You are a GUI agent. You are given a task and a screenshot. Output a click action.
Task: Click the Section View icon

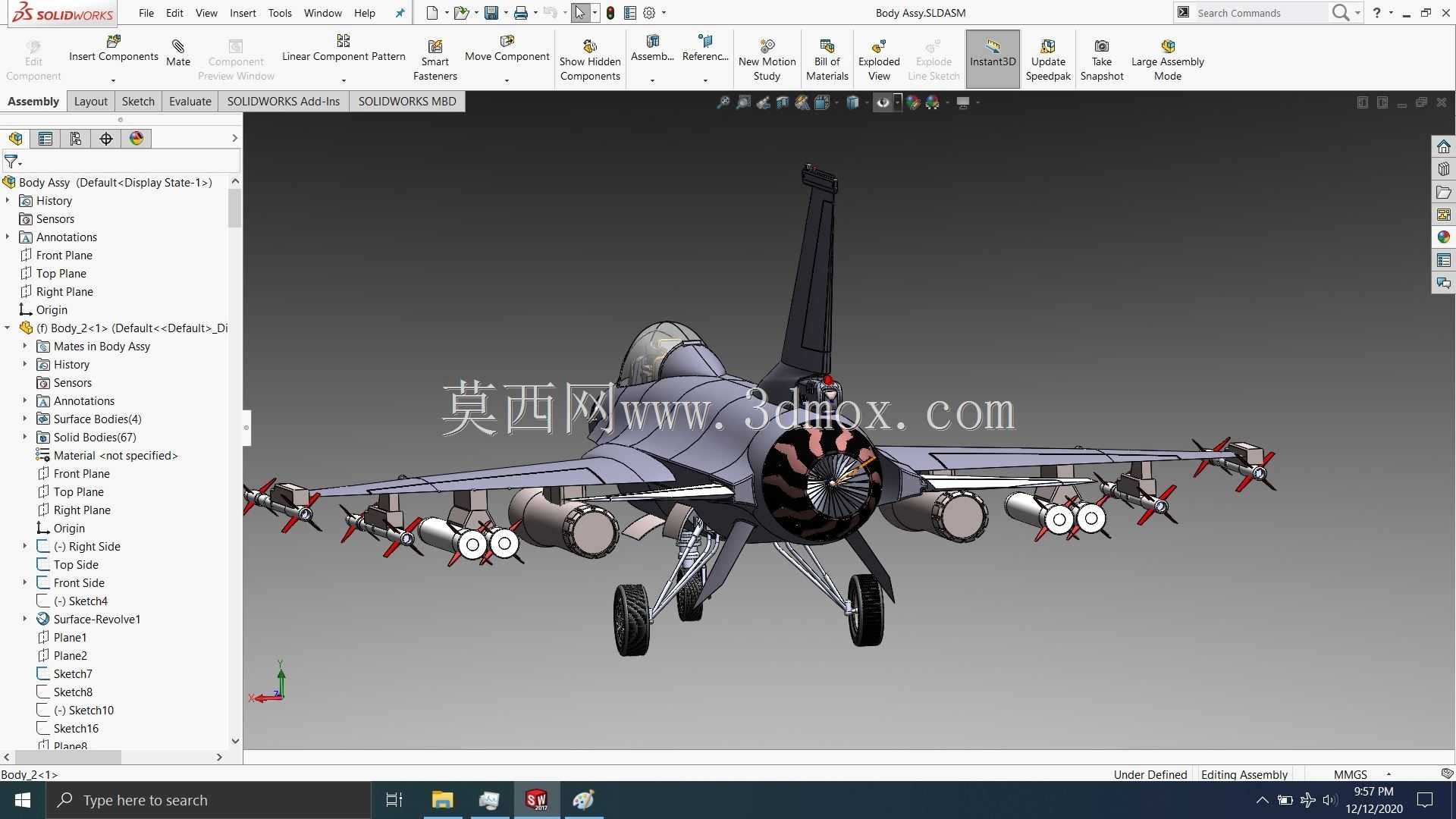pos(783,102)
